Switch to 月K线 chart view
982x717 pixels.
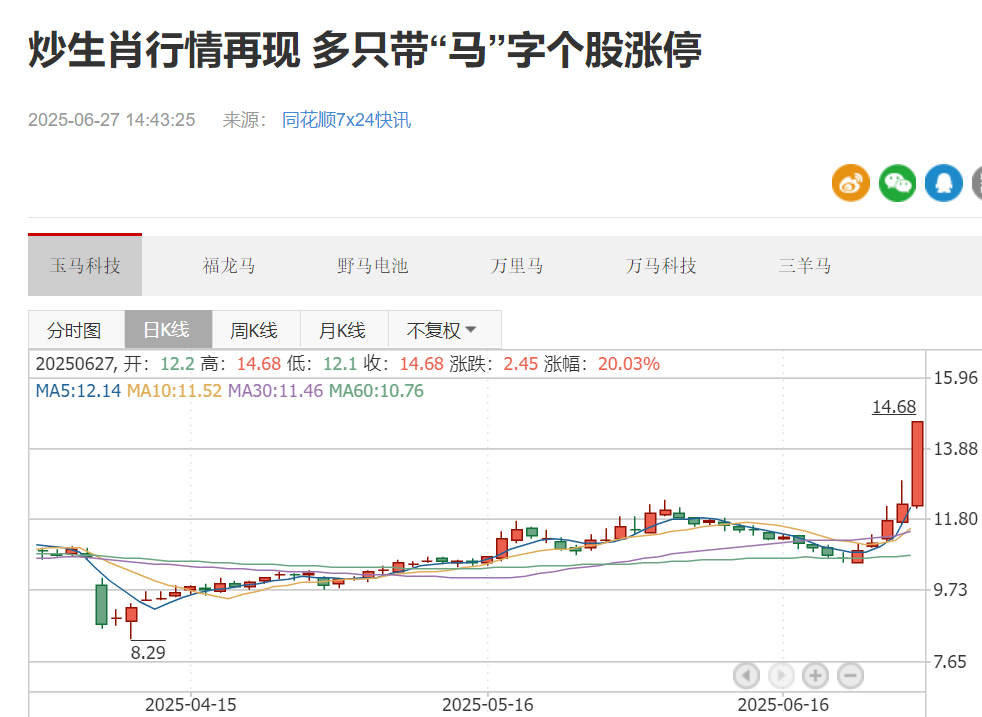pos(344,329)
